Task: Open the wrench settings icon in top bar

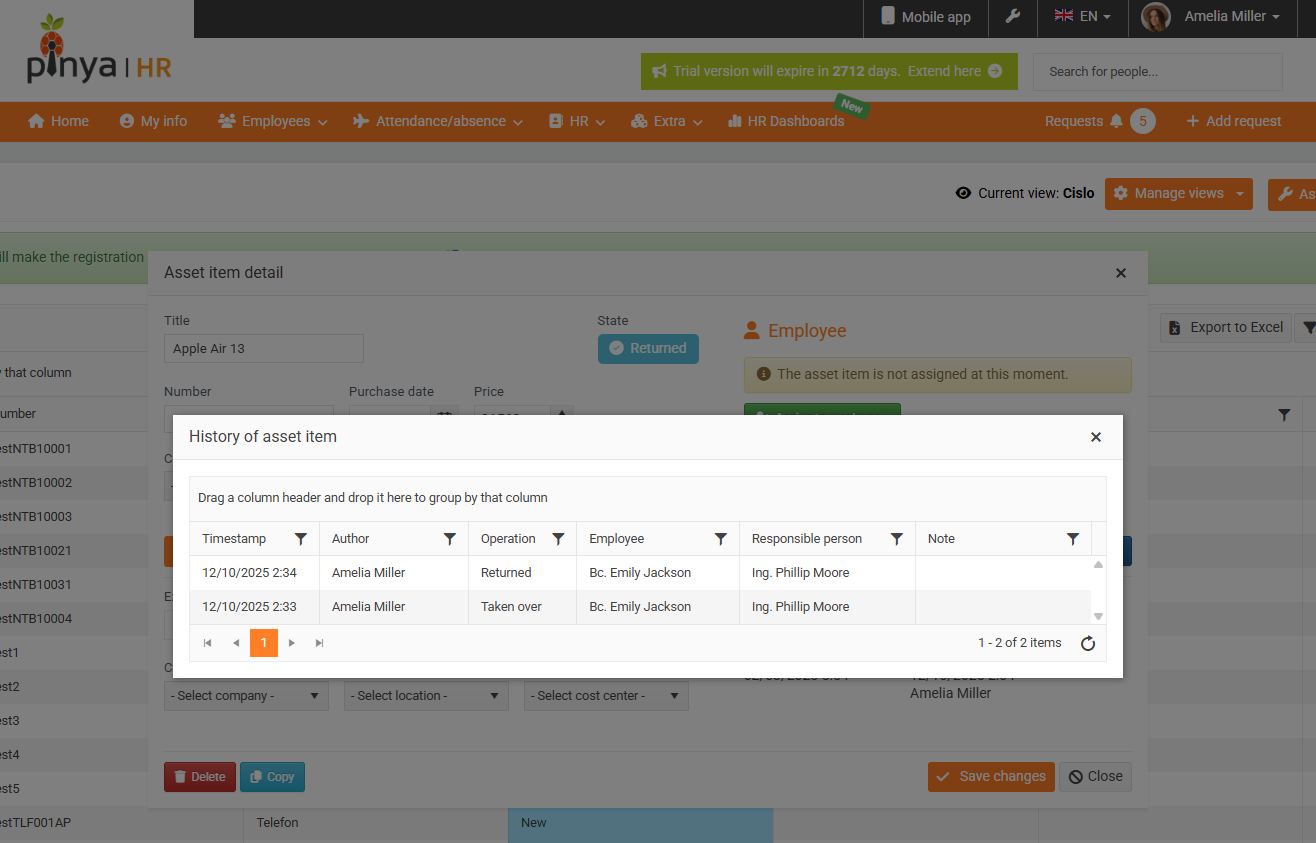Action: (1012, 16)
